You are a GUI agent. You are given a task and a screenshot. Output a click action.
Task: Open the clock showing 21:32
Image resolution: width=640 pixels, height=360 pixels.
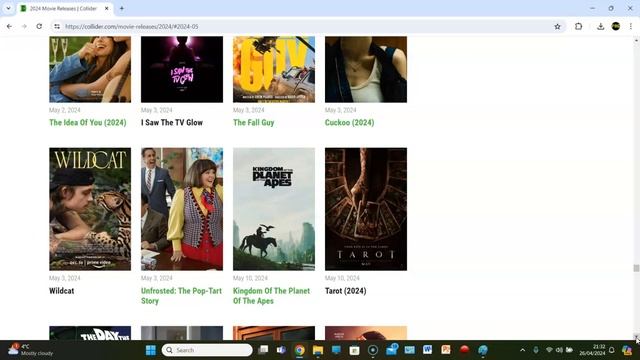(x=592, y=350)
